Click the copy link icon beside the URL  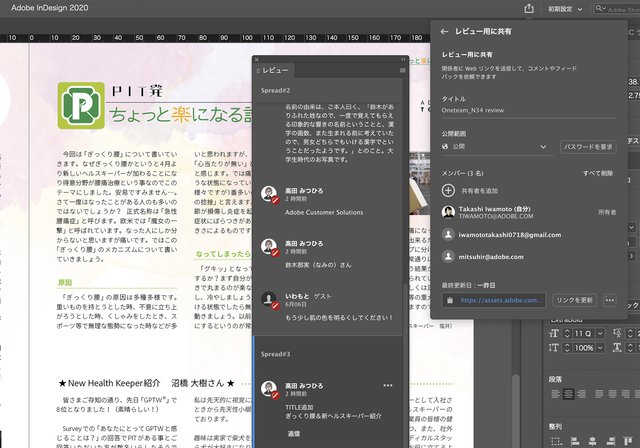tap(450, 299)
